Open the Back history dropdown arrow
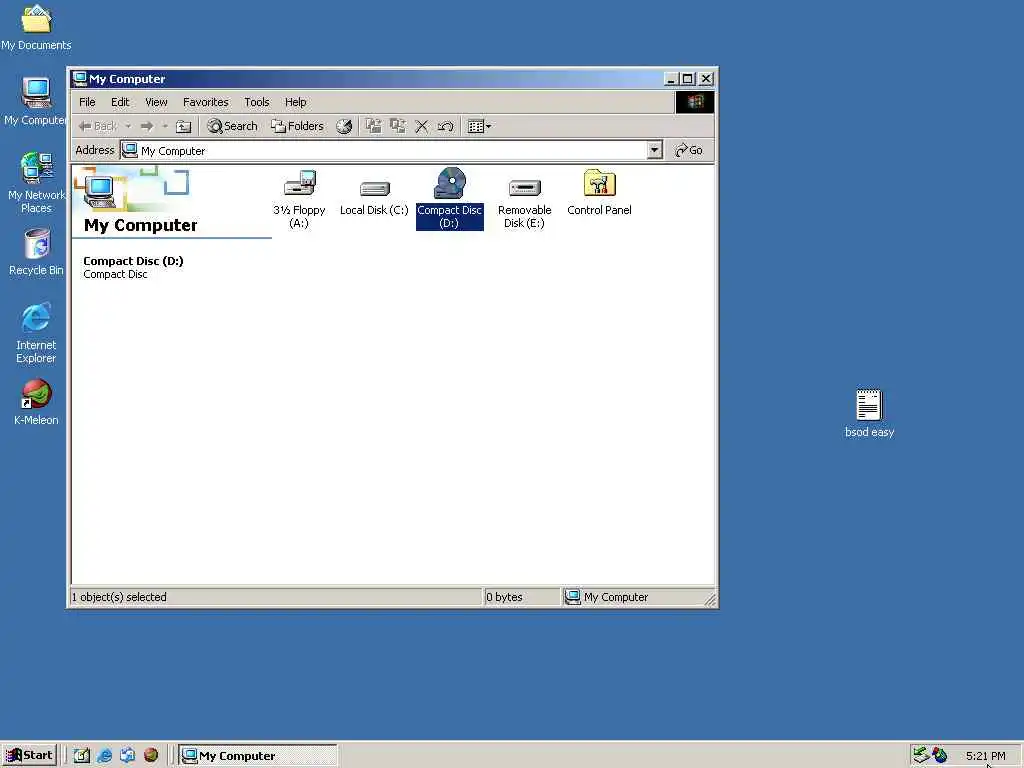 coord(129,127)
